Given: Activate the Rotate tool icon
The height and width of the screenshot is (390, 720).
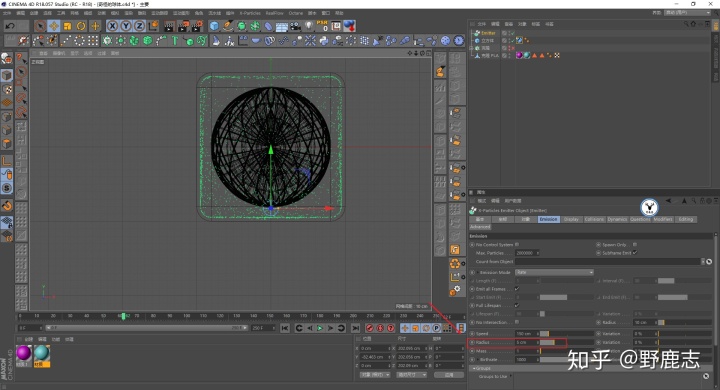Looking at the screenshot, I should point(81,26).
